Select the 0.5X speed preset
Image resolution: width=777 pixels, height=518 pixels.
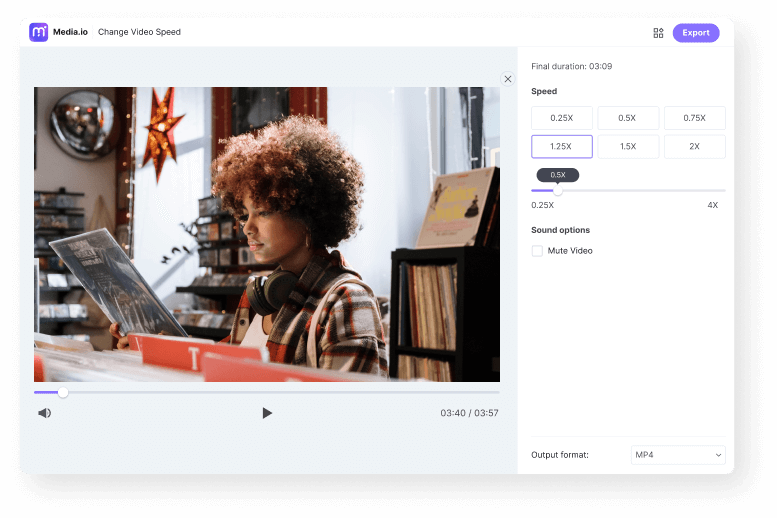coord(627,118)
